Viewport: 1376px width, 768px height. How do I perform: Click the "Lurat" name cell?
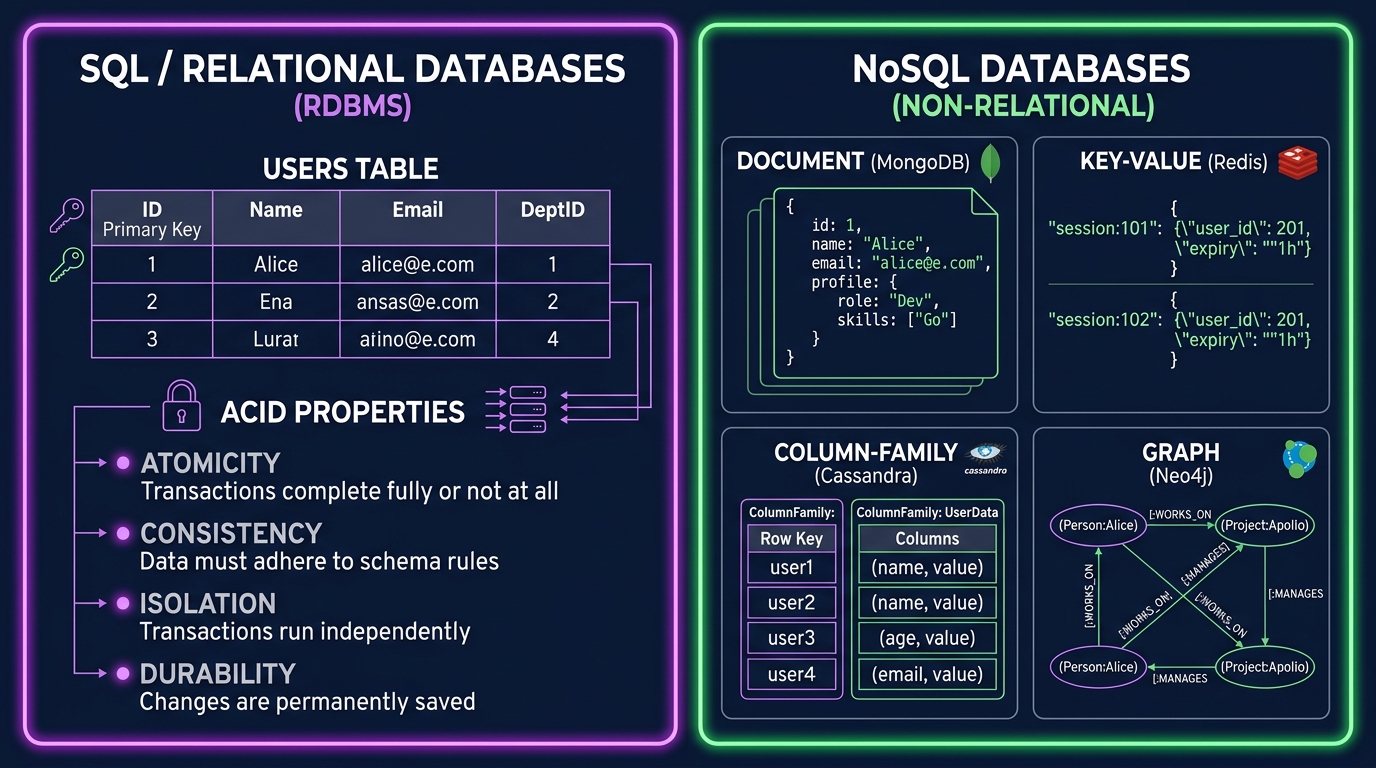coord(276,339)
